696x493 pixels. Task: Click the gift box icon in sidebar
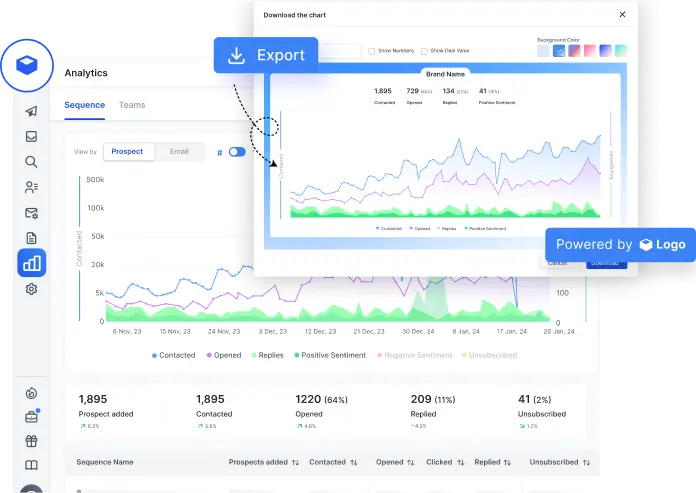tap(32, 441)
